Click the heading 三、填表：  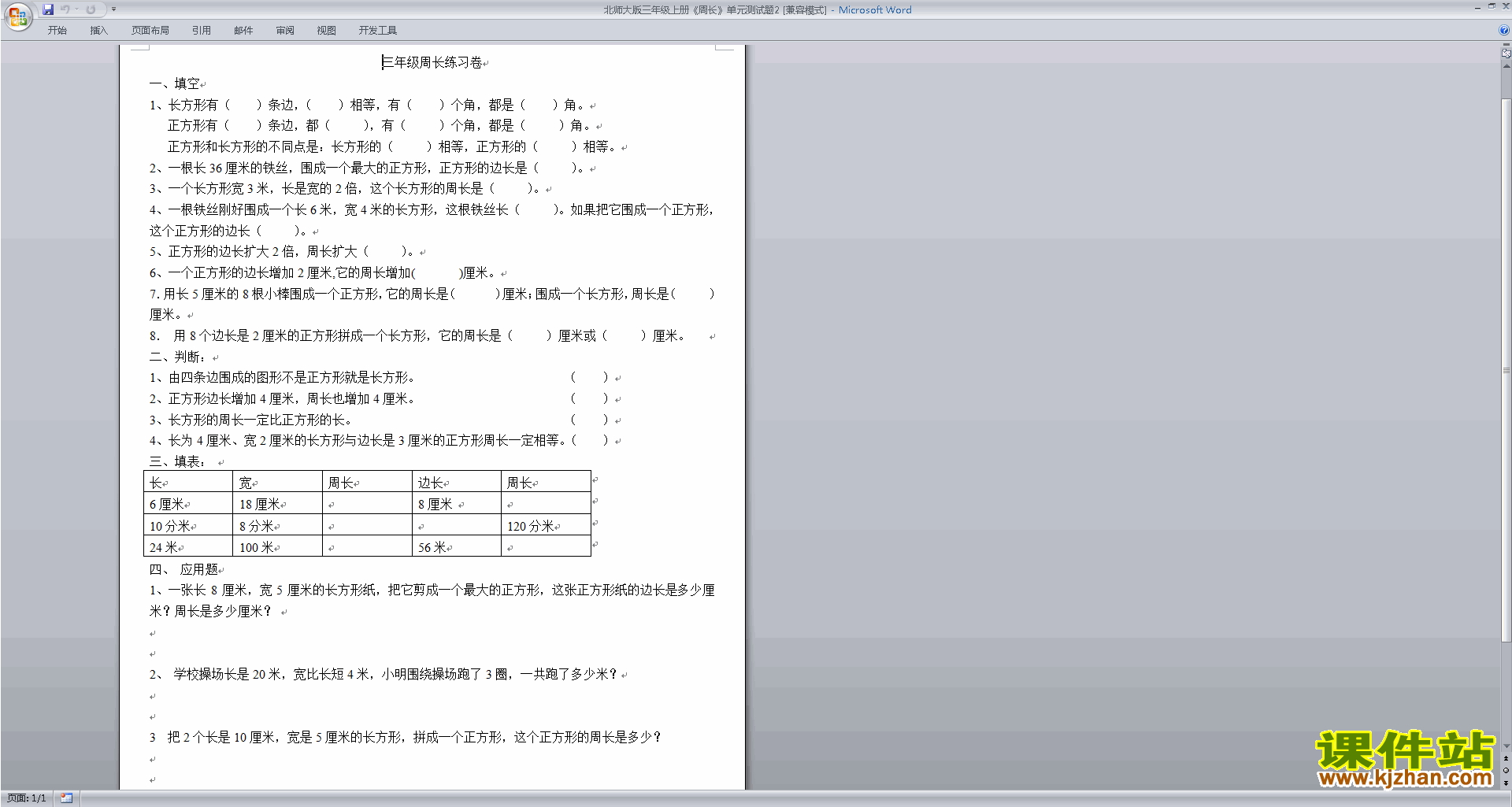(177, 461)
